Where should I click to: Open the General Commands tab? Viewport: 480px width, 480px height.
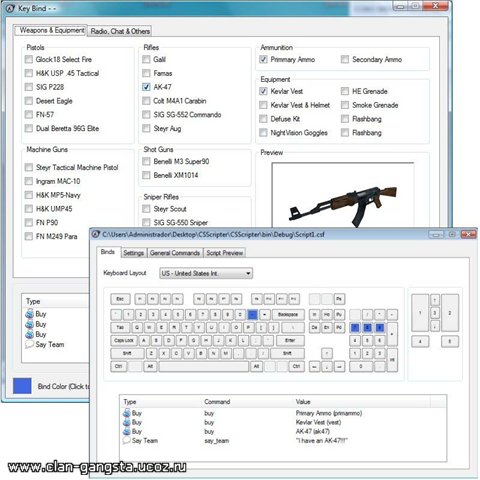(175, 253)
